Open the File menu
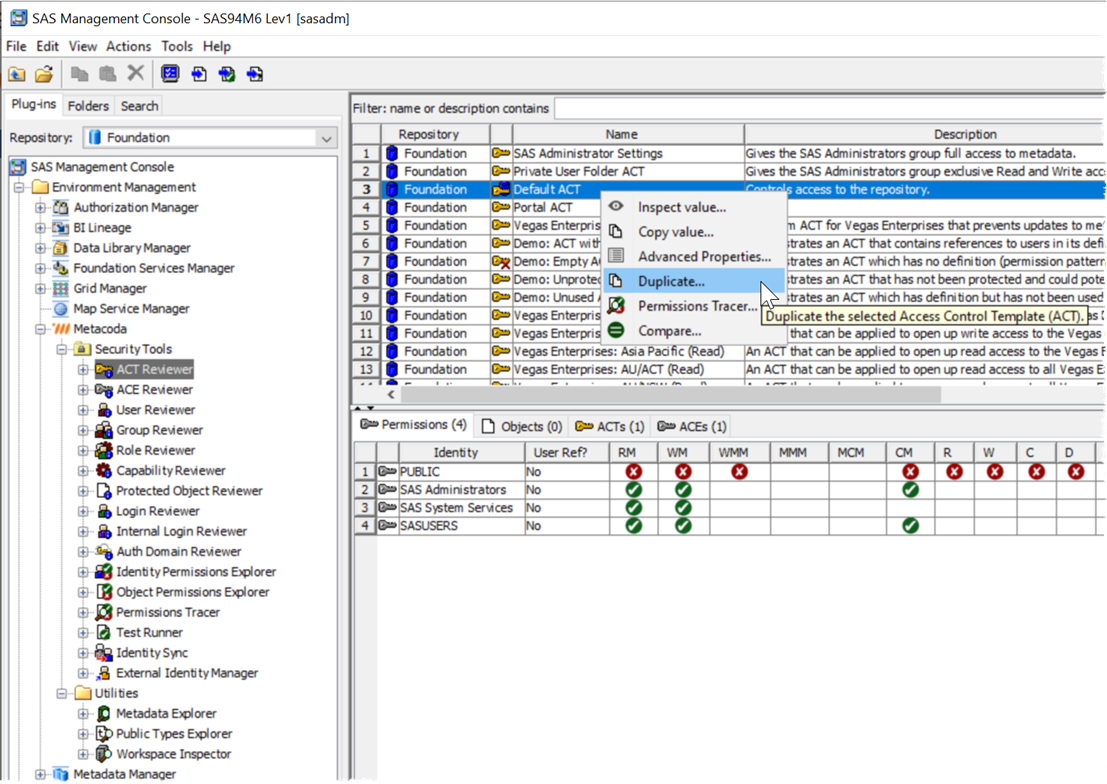 click(x=16, y=47)
